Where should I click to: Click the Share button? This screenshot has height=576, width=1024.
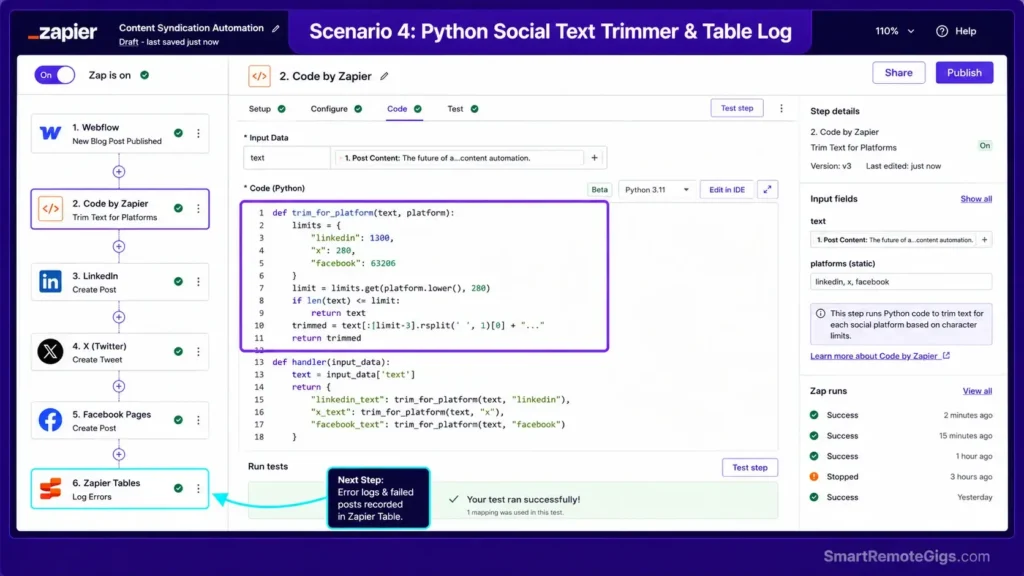click(x=899, y=73)
